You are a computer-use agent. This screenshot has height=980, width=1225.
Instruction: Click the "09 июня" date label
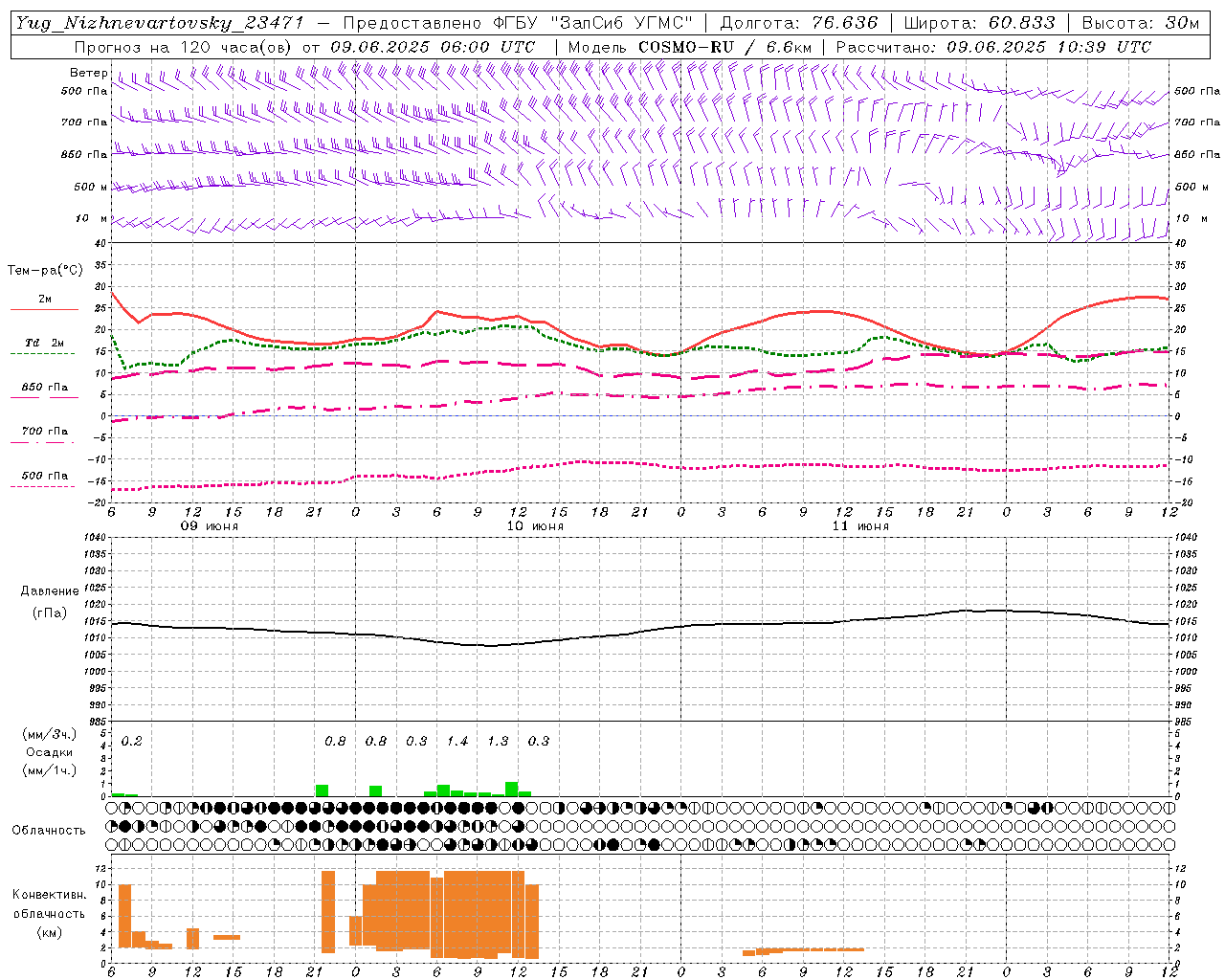tap(210, 526)
